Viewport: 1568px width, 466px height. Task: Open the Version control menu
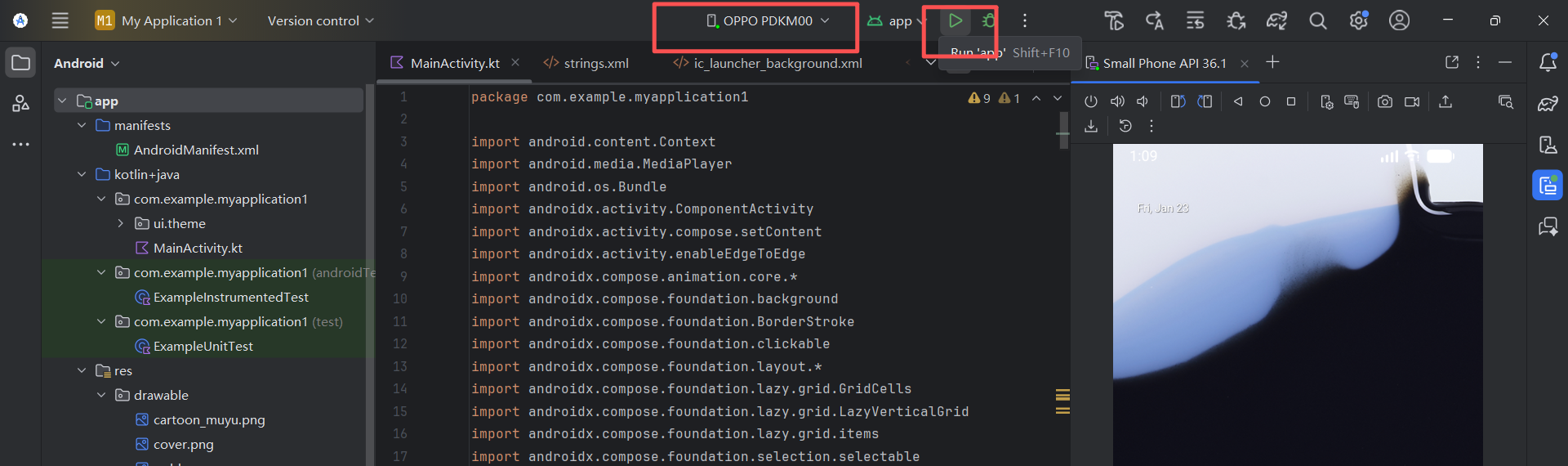(x=320, y=20)
